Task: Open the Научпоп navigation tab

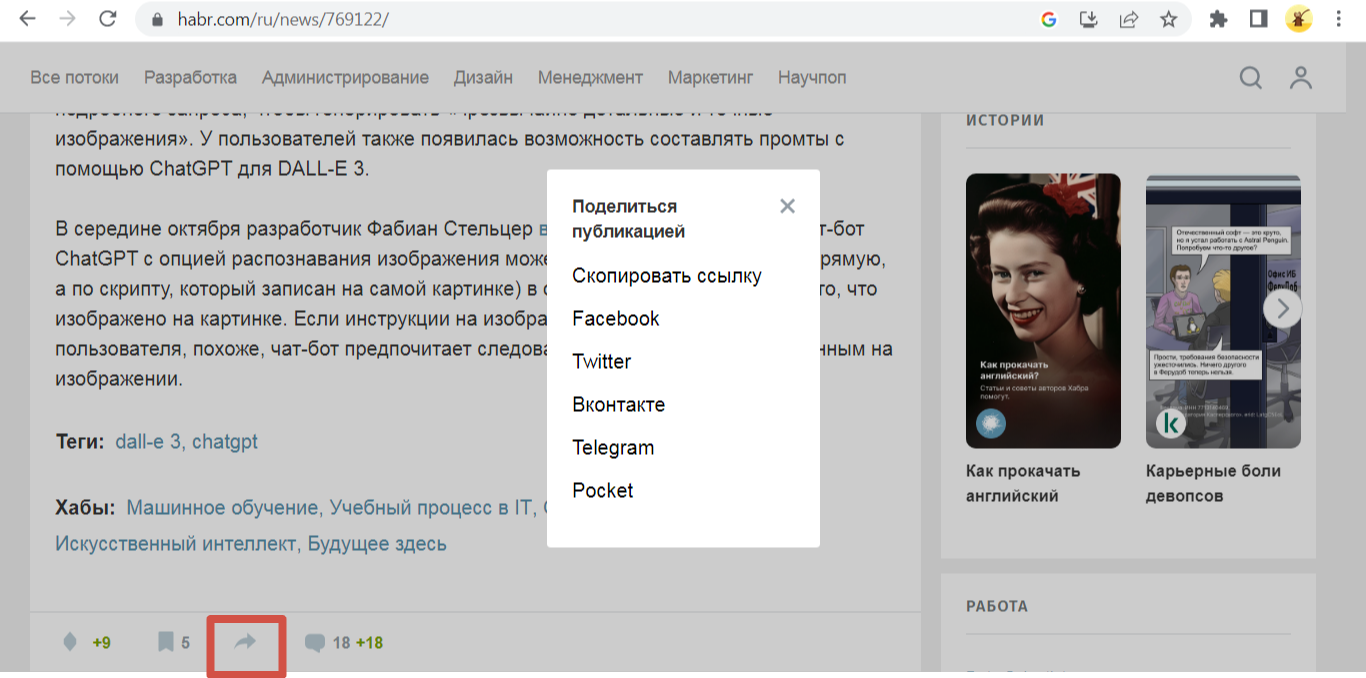Action: point(812,77)
